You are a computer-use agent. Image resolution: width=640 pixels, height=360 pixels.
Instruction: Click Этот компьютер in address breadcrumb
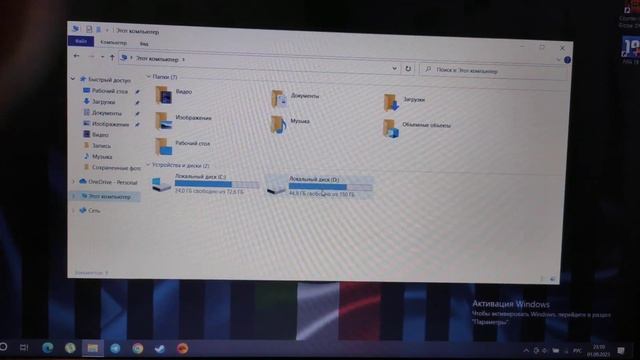[157, 59]
